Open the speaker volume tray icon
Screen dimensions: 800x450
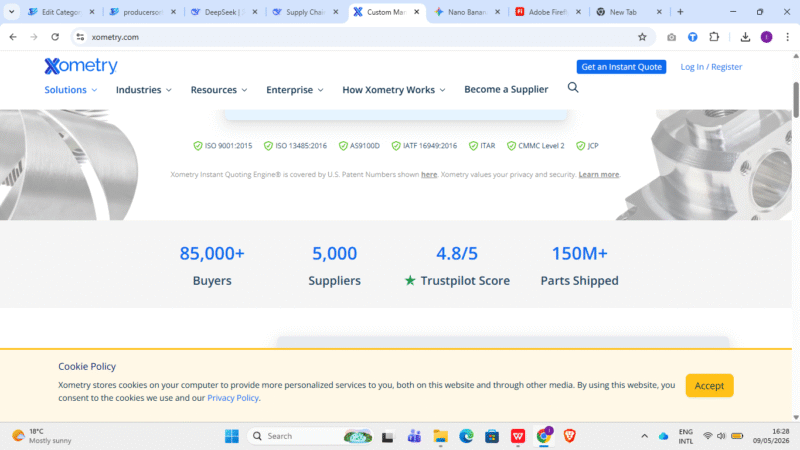point(721,436)
